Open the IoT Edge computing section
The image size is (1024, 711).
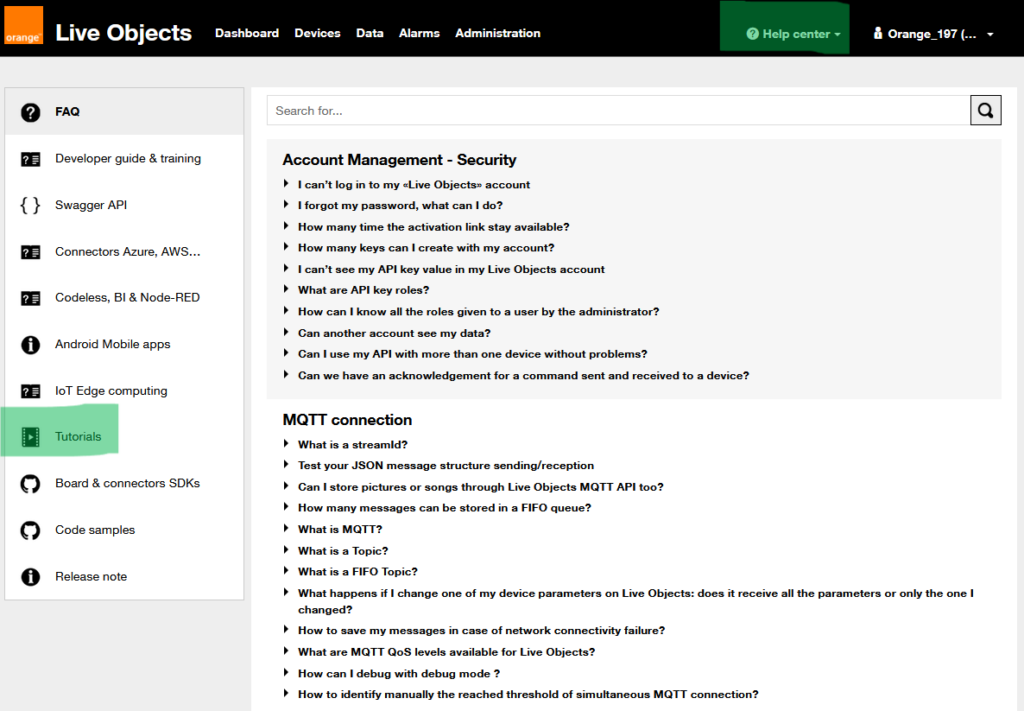tap(111, 391)
